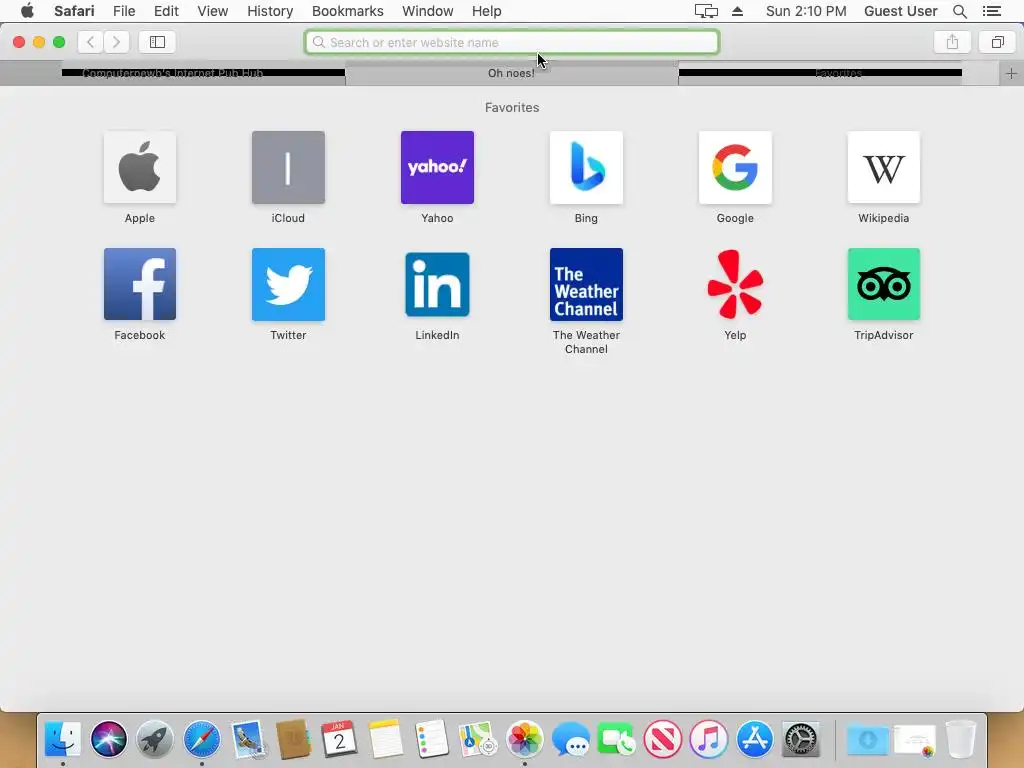The height and width of the screenshot is (768, 1024).
Task: Open Calendar icon in Dock
Action: 340,739
